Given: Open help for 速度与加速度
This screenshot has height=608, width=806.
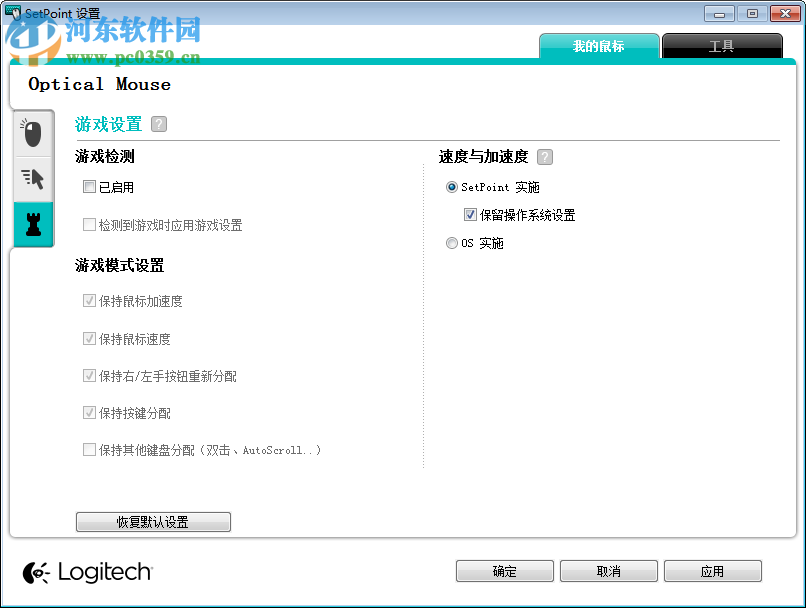Looking at the screenshot, I should coord(545,157).
